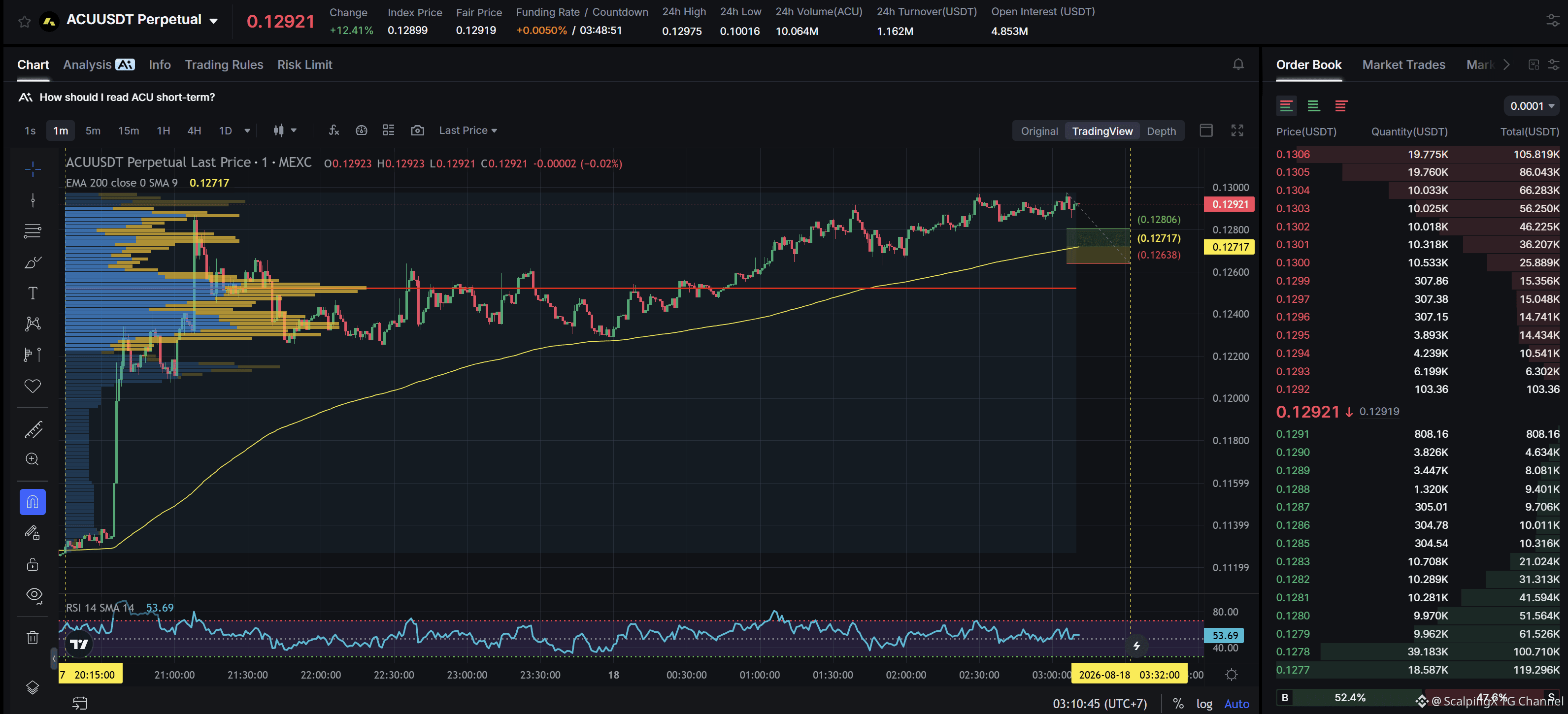The height and width of the screenshot is (714, 1568).
Task: Toggle hide all drawings eye icon
Action: (x=33, y=595)
